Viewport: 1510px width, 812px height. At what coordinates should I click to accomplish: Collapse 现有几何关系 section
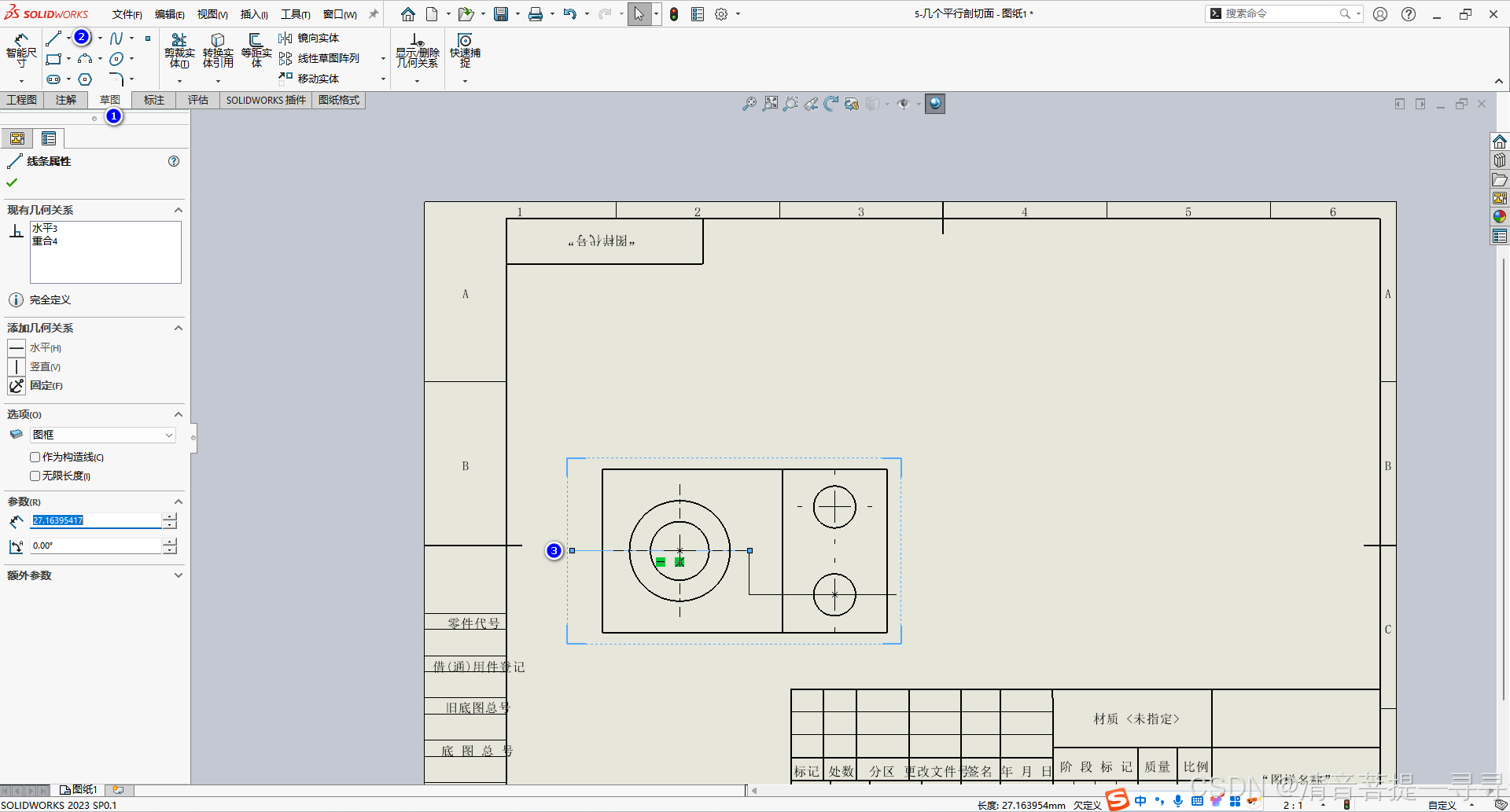[179, 210]
